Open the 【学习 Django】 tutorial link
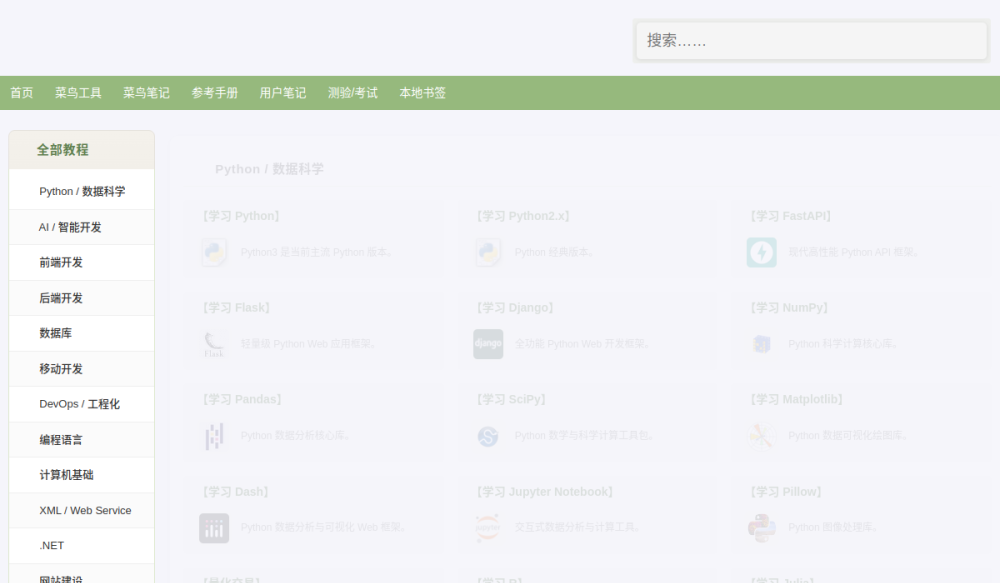This screenshot has height=583, width=1000. (x=515, y=308)
